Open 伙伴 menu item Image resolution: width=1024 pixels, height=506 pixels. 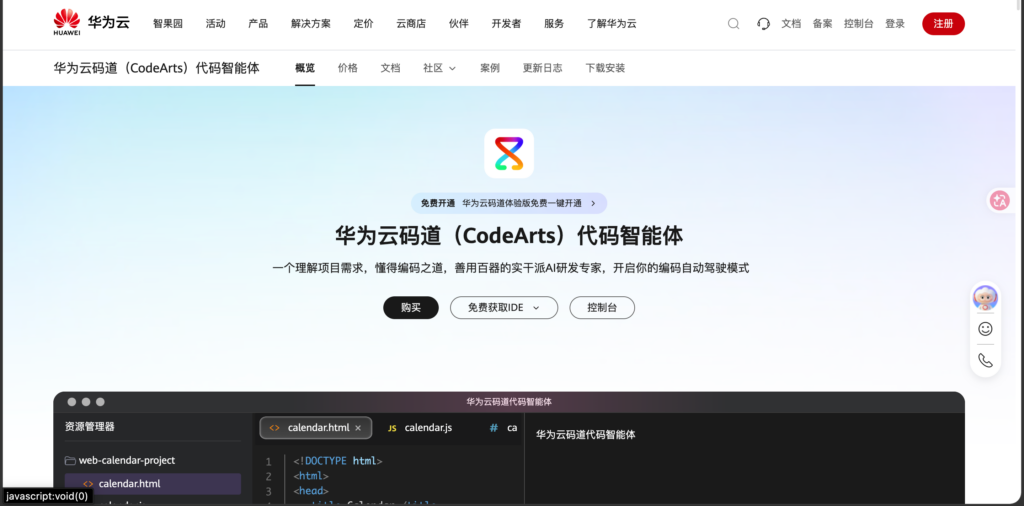(458, 24)
